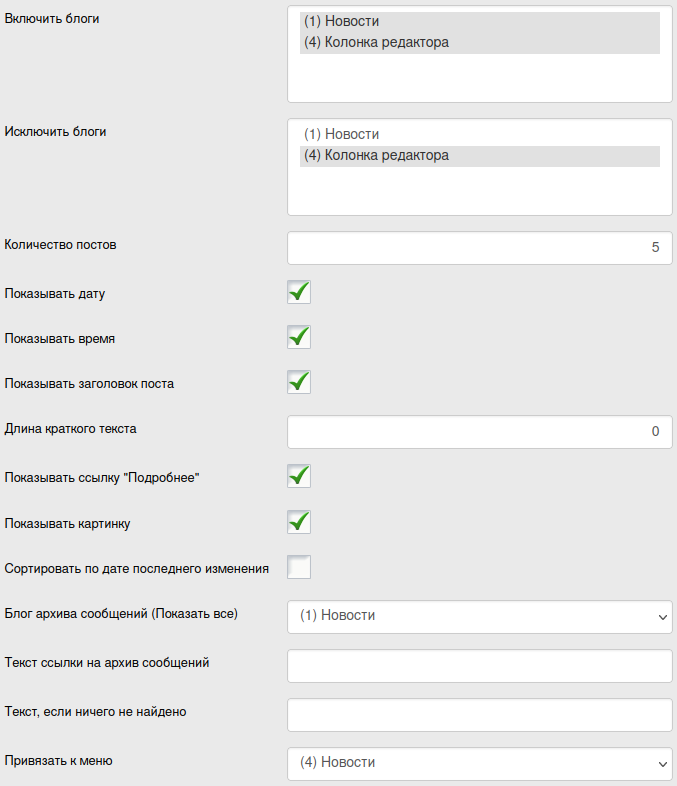The image size is (677, 786).
Task: Click the Привязать к меню dropdown arrow
Action: tap(663, 765)
